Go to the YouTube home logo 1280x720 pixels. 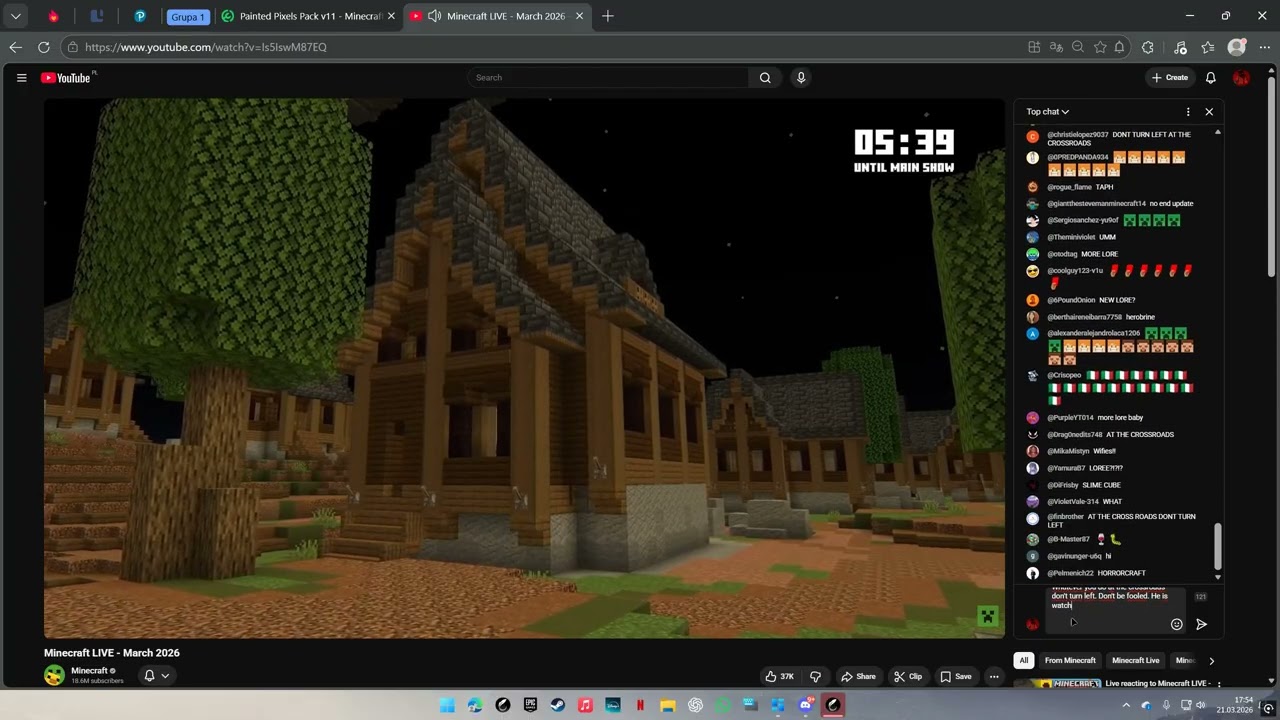coord(68,77)
